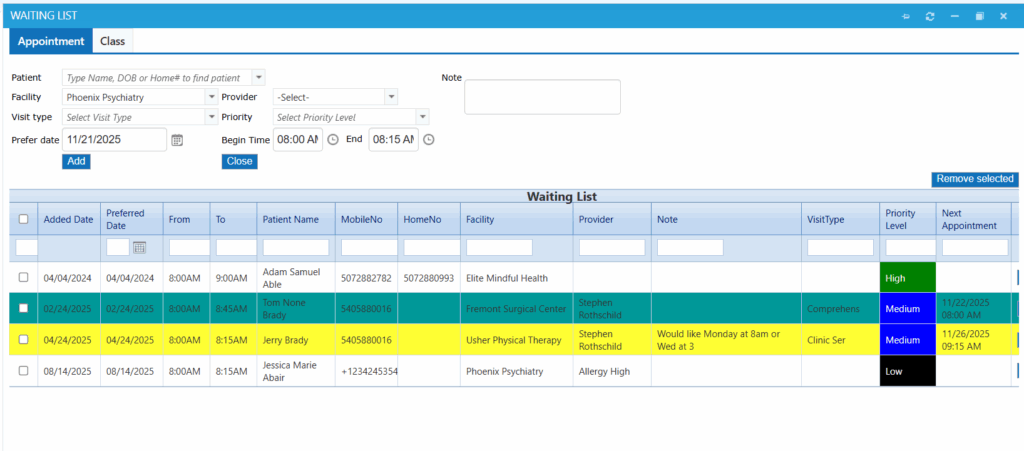The width and height of the screenshot is (1024, 451).
Task: Click the Add button
Action: [x=76, y=161]
